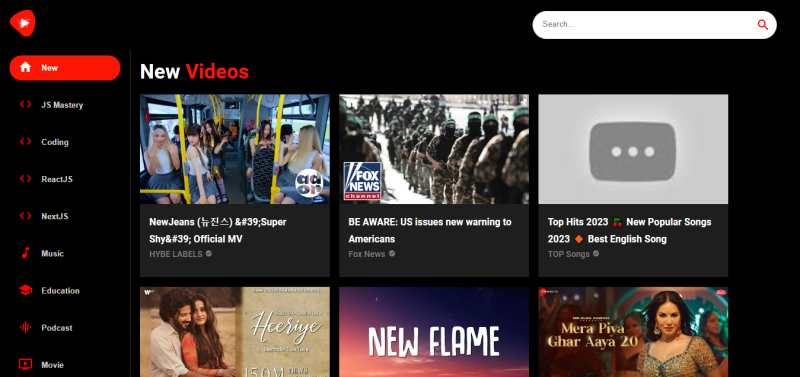Select the New category

[x=65, y=68]
